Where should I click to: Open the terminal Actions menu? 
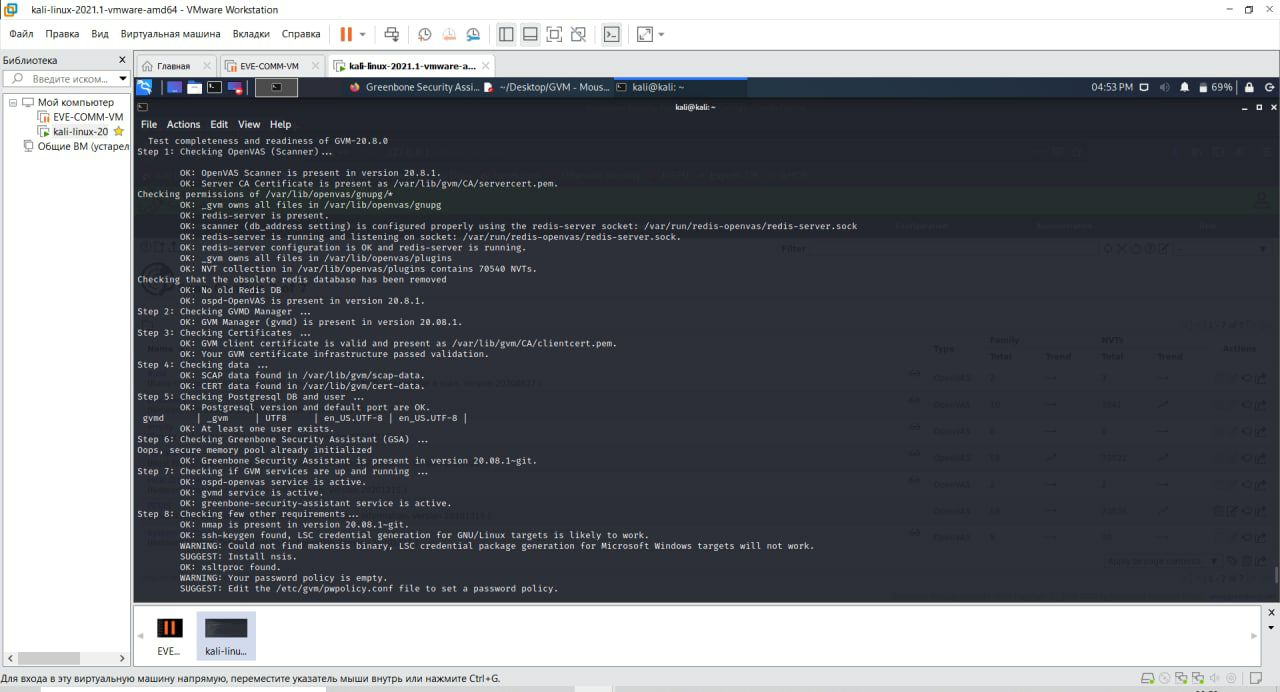pos(183,124)
